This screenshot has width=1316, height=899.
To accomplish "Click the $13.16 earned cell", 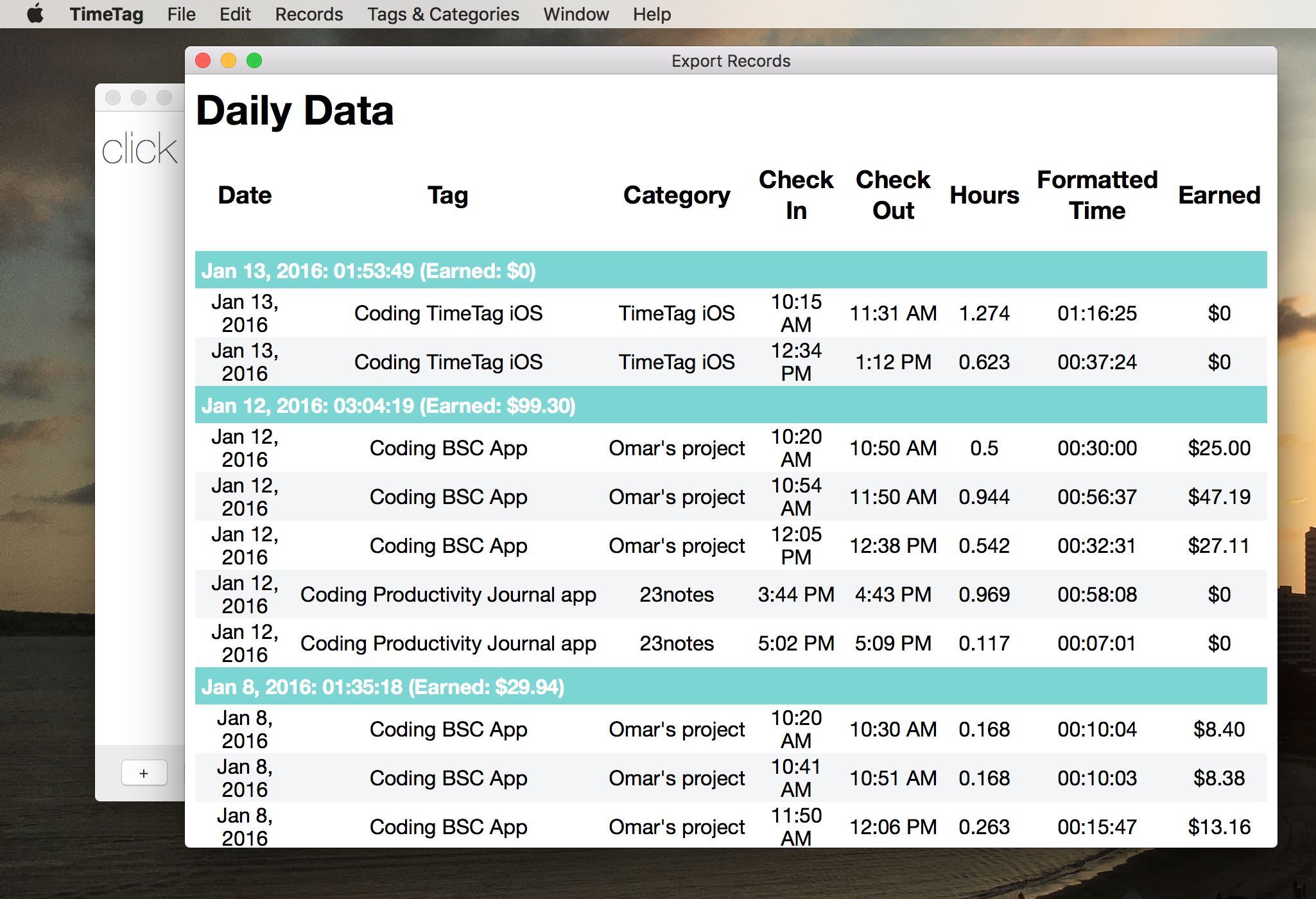I will point(1219,827).
